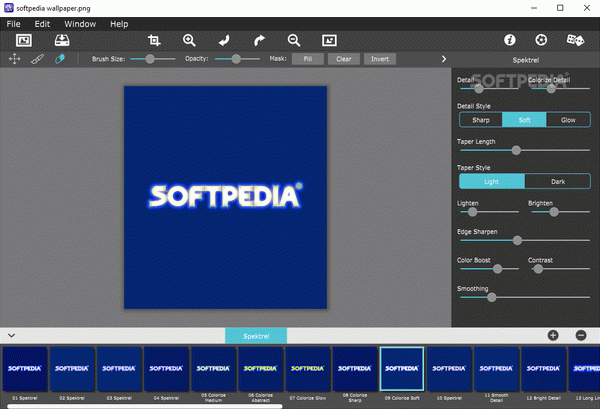Randomize the effect with the dice icon
Viewport: 600px width, 409px height.
click(575, 40)
